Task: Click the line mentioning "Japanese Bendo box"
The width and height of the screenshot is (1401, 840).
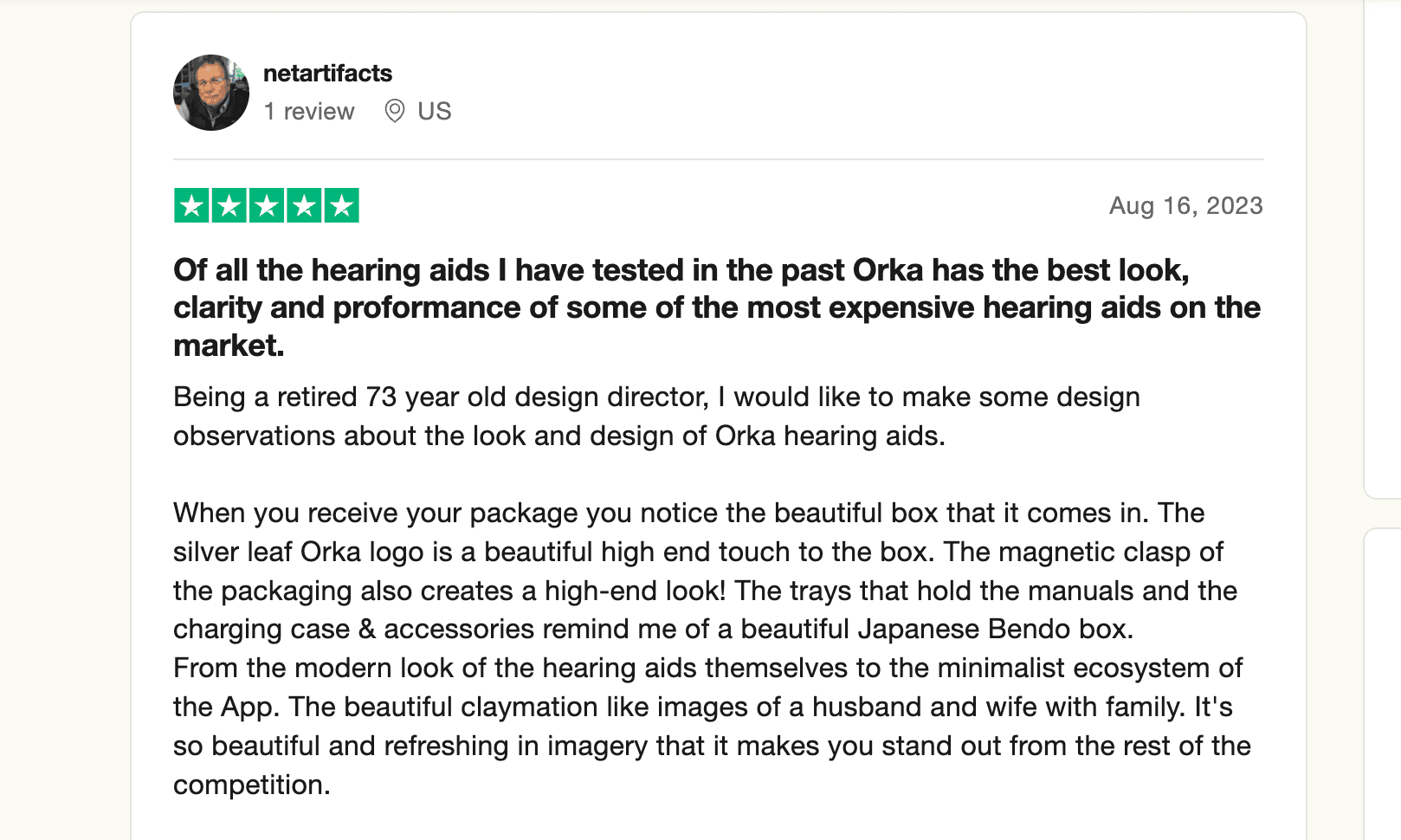Action: click(x=654, y=630)
